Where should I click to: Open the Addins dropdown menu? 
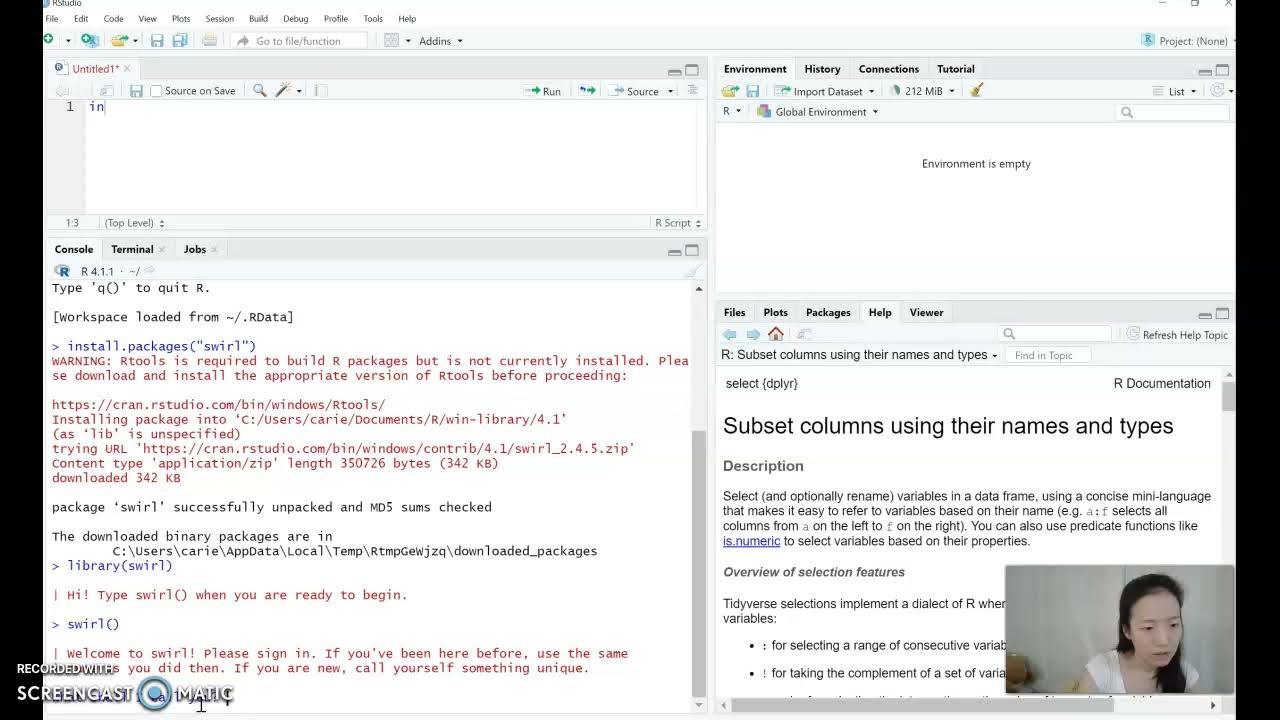click(440, 41)
